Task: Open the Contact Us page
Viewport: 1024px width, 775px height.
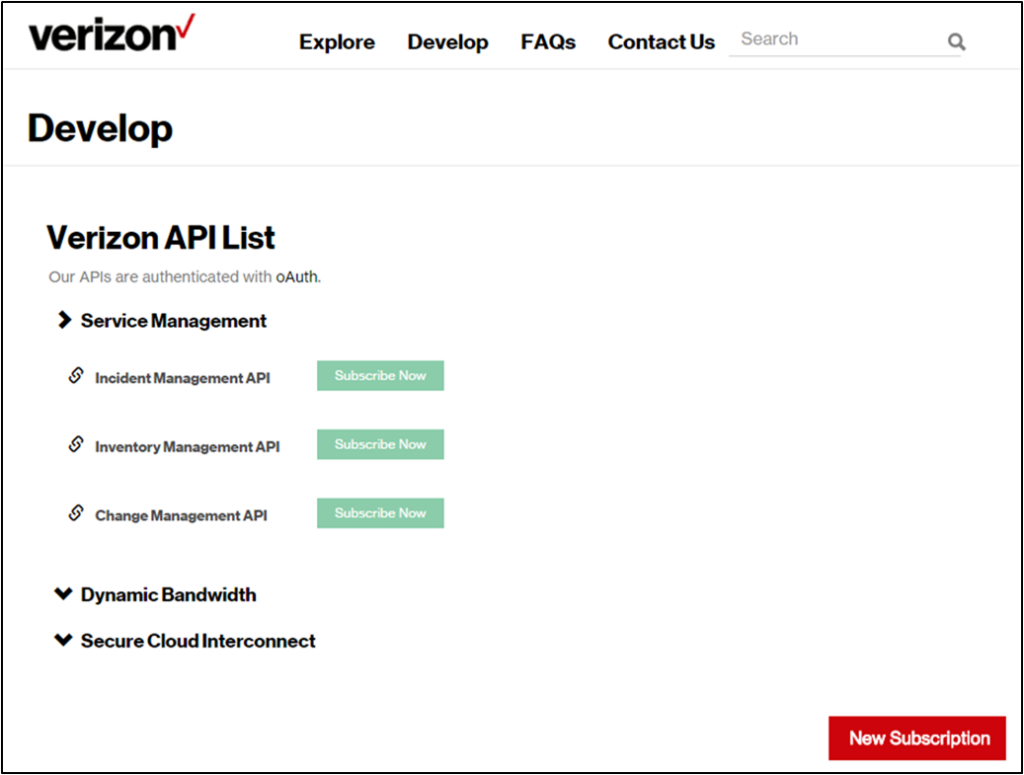Action: pyautogui.click(x=661, y=42)
